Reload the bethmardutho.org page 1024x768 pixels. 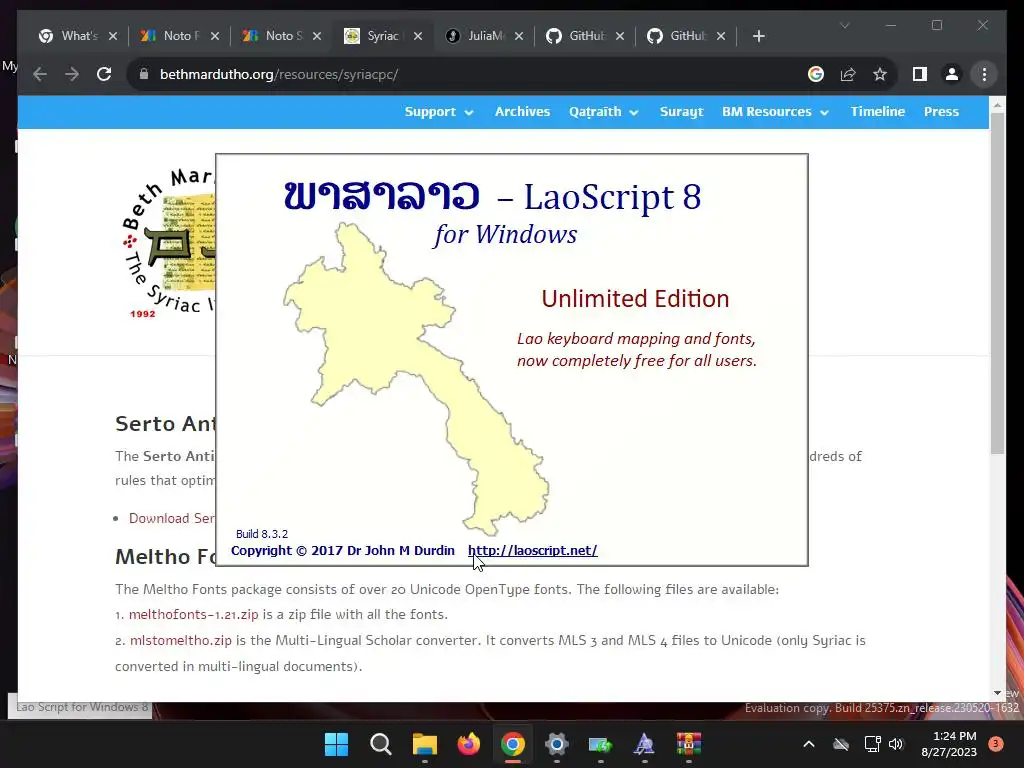104,74
